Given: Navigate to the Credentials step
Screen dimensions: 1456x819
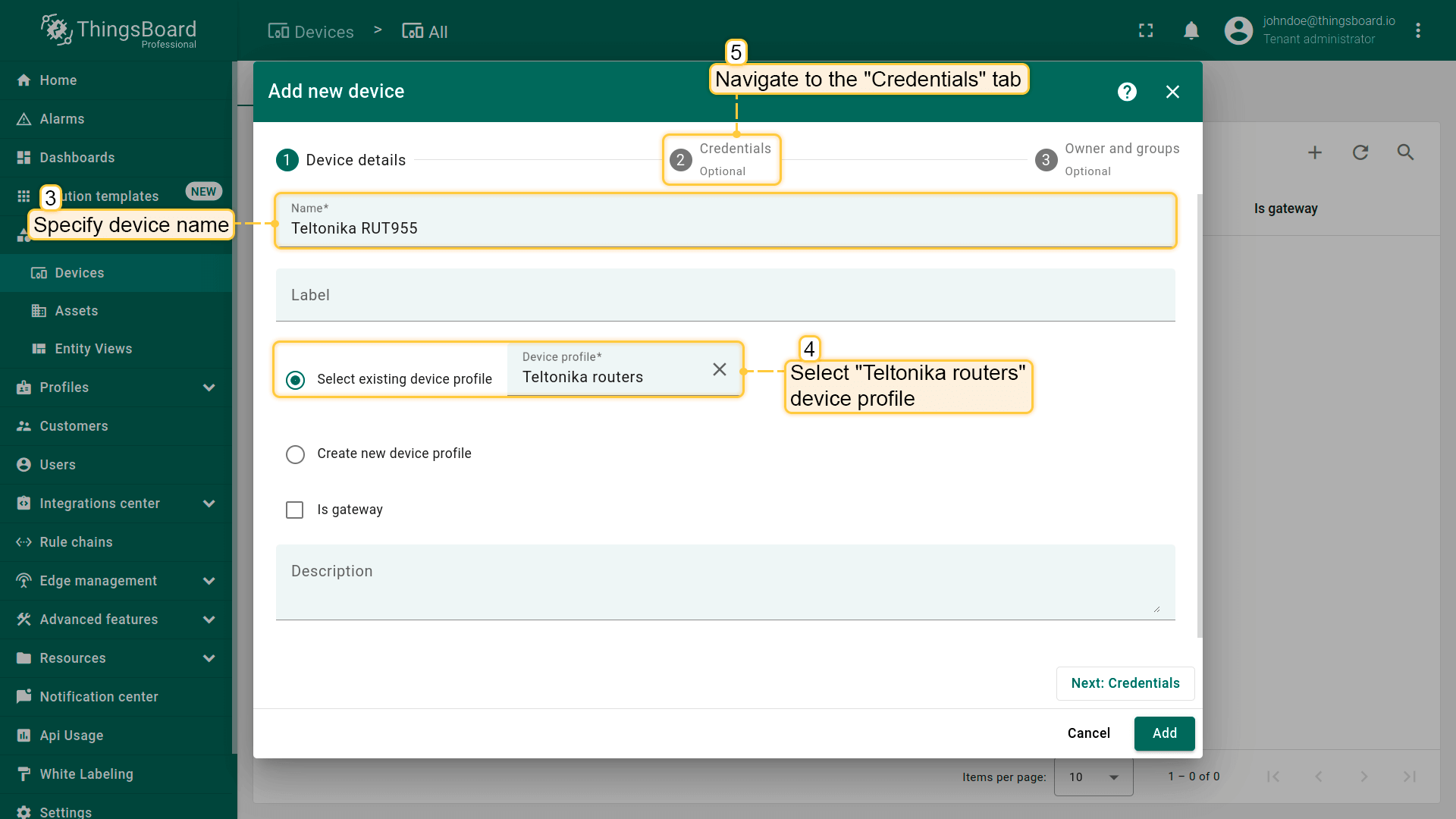Looking at the screenshot, I should coord(721,159).
